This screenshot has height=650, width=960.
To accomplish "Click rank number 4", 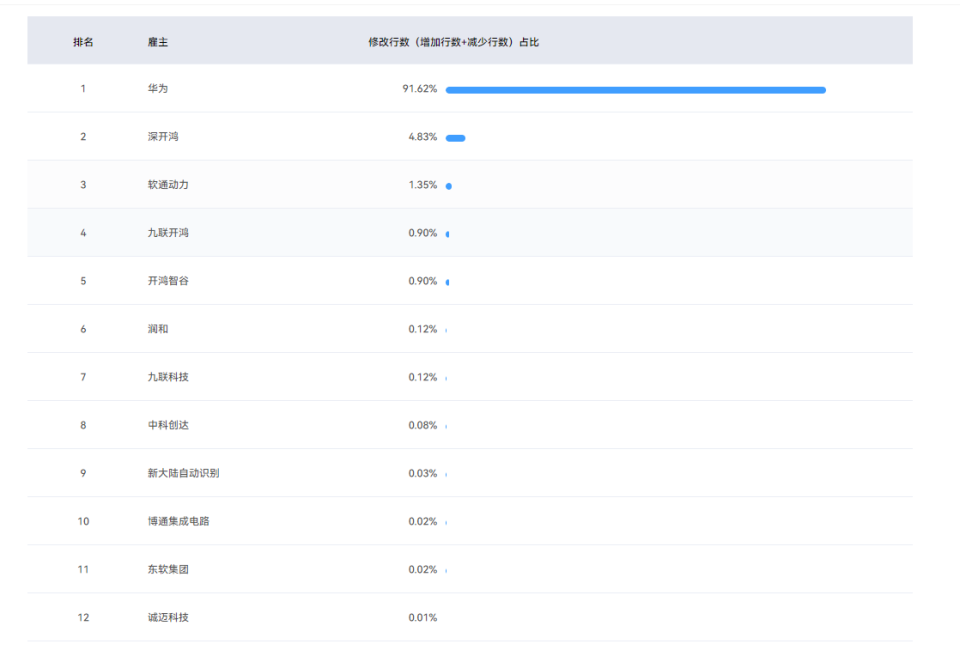I will (x=83, y=233).
